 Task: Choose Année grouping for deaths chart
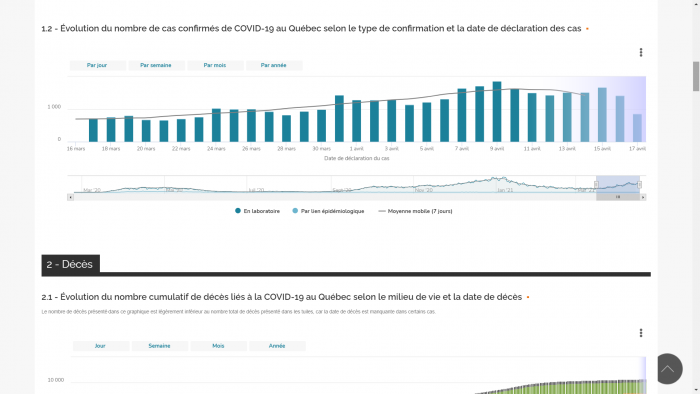pos(277,346)
